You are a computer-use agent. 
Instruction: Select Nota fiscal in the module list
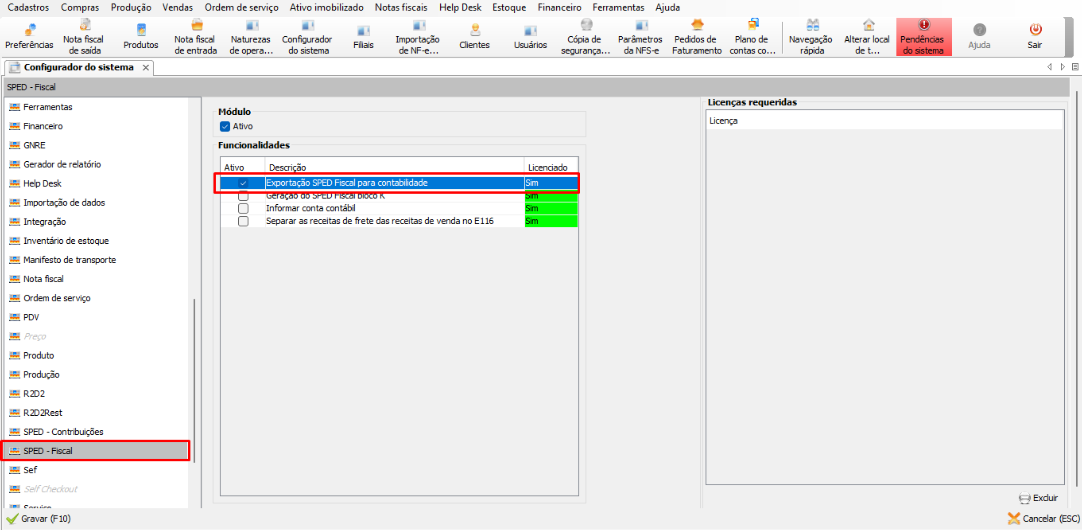point(43,279)
